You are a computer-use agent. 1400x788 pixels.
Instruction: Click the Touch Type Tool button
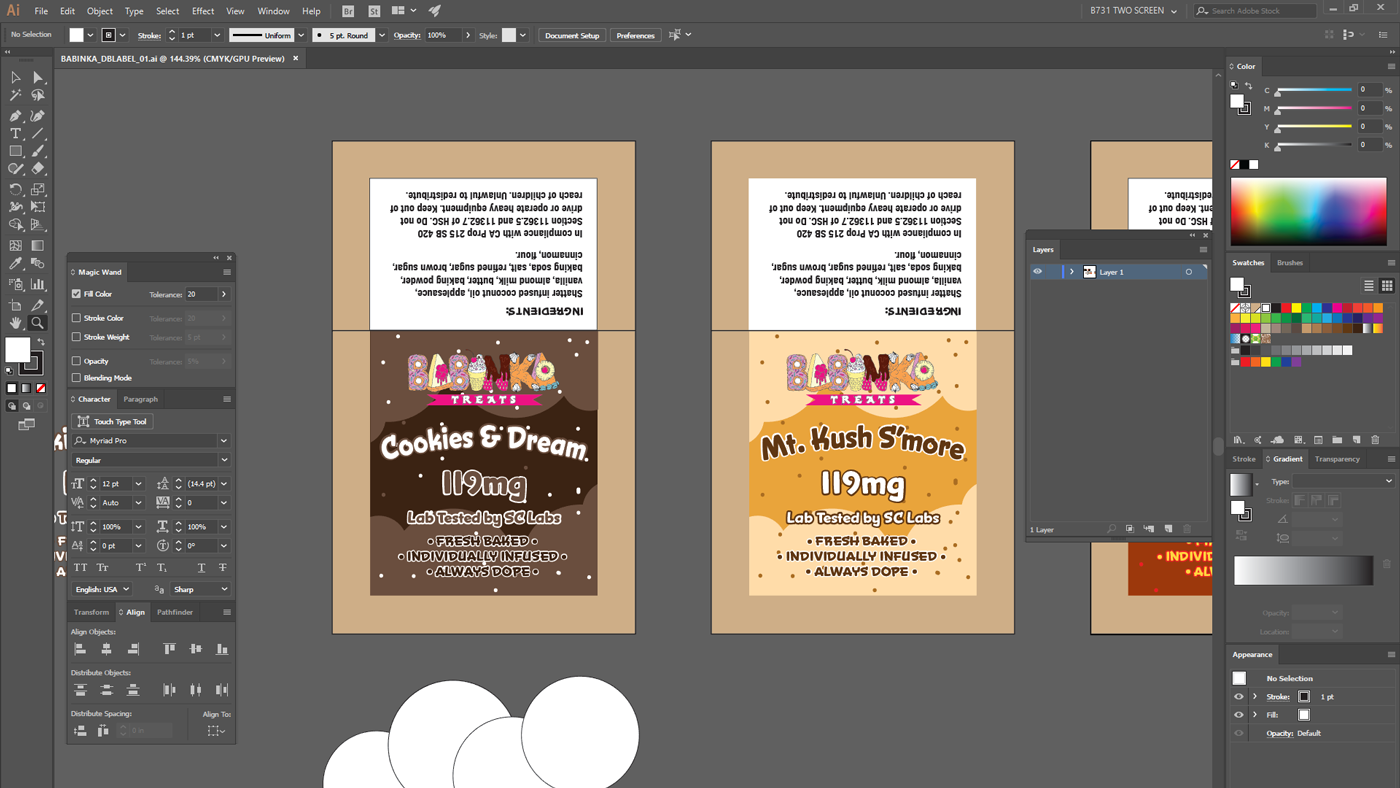(113, 421)
